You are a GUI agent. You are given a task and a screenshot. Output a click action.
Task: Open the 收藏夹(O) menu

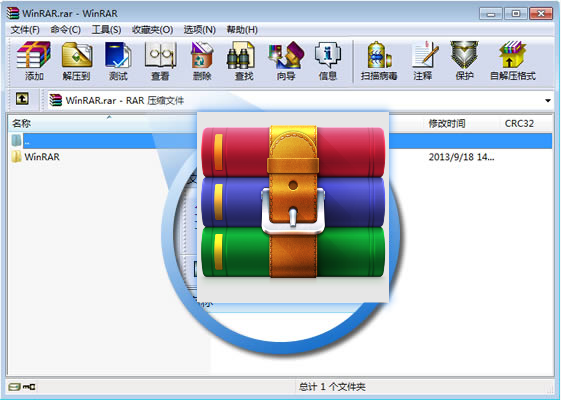152,30
